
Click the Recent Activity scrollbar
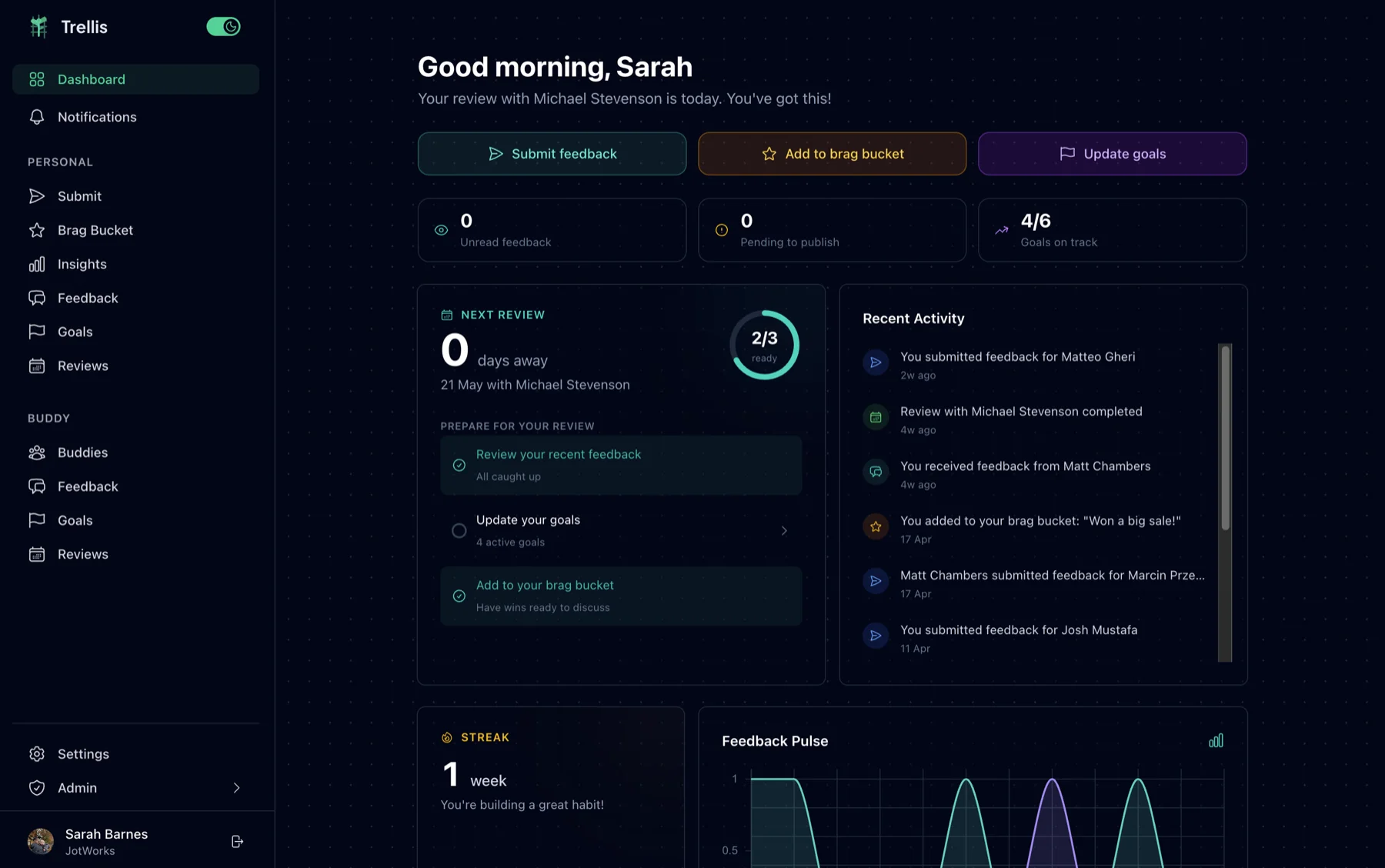coord(1225,437)
